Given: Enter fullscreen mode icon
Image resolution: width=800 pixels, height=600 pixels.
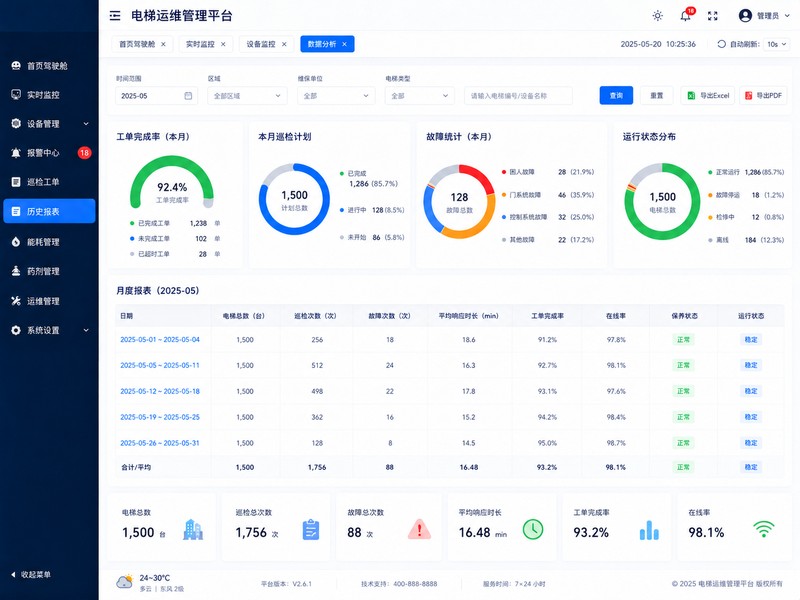Looking at the screenshot, I should coord(713,16).
